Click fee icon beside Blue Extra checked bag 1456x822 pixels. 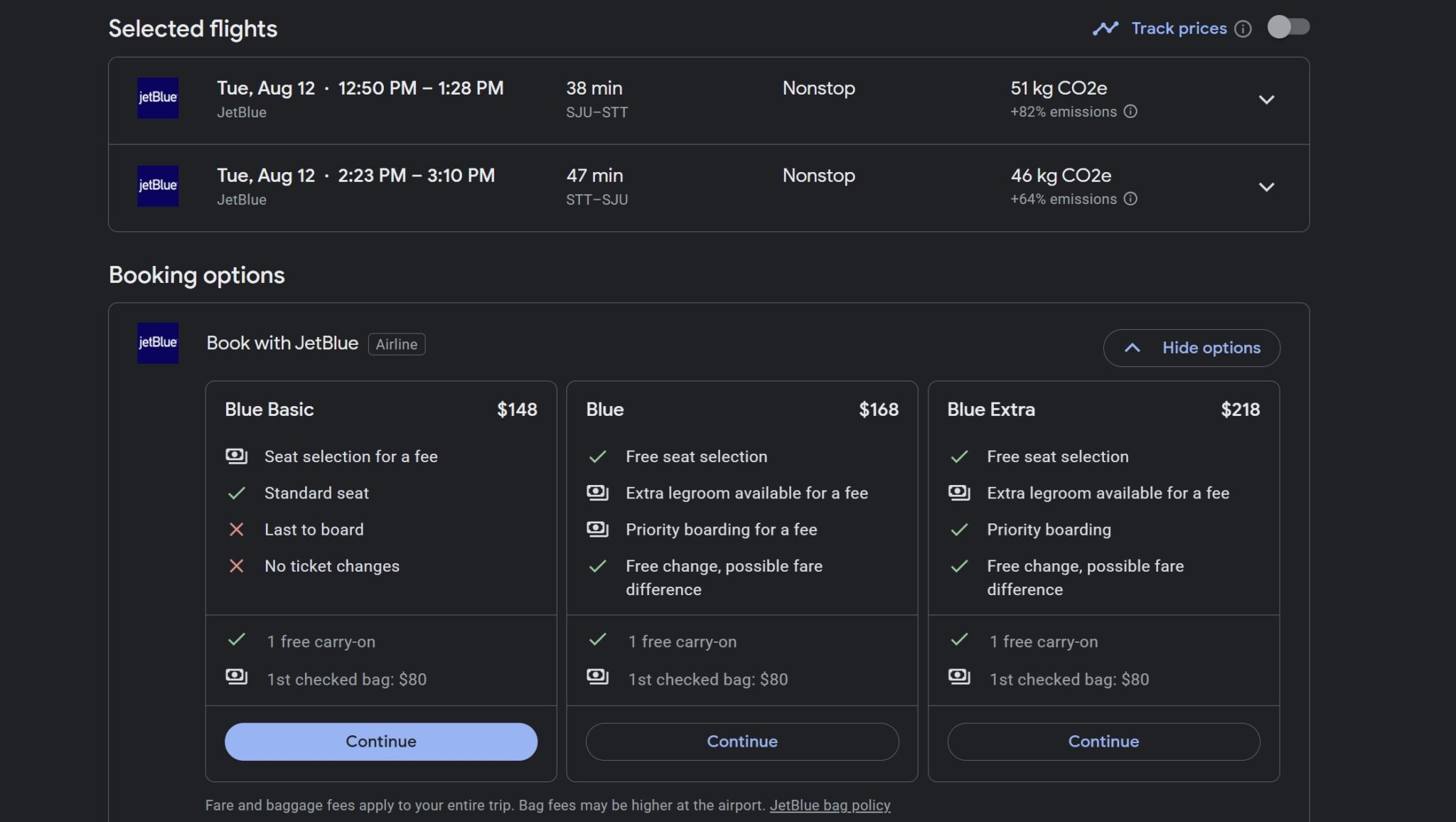pyautogui.click(x=959, y=676)
